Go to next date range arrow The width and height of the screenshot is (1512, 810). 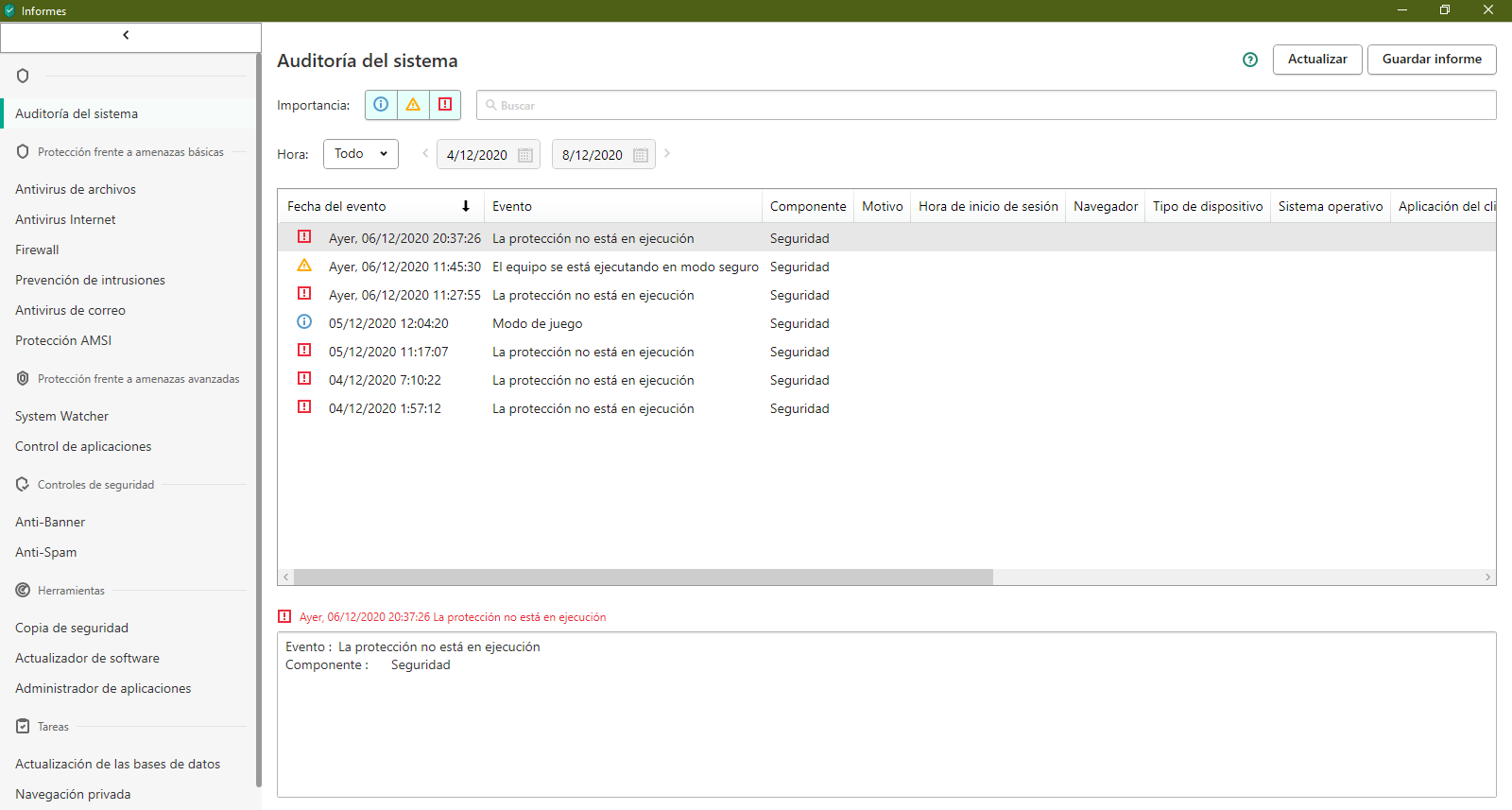[667, 153]
